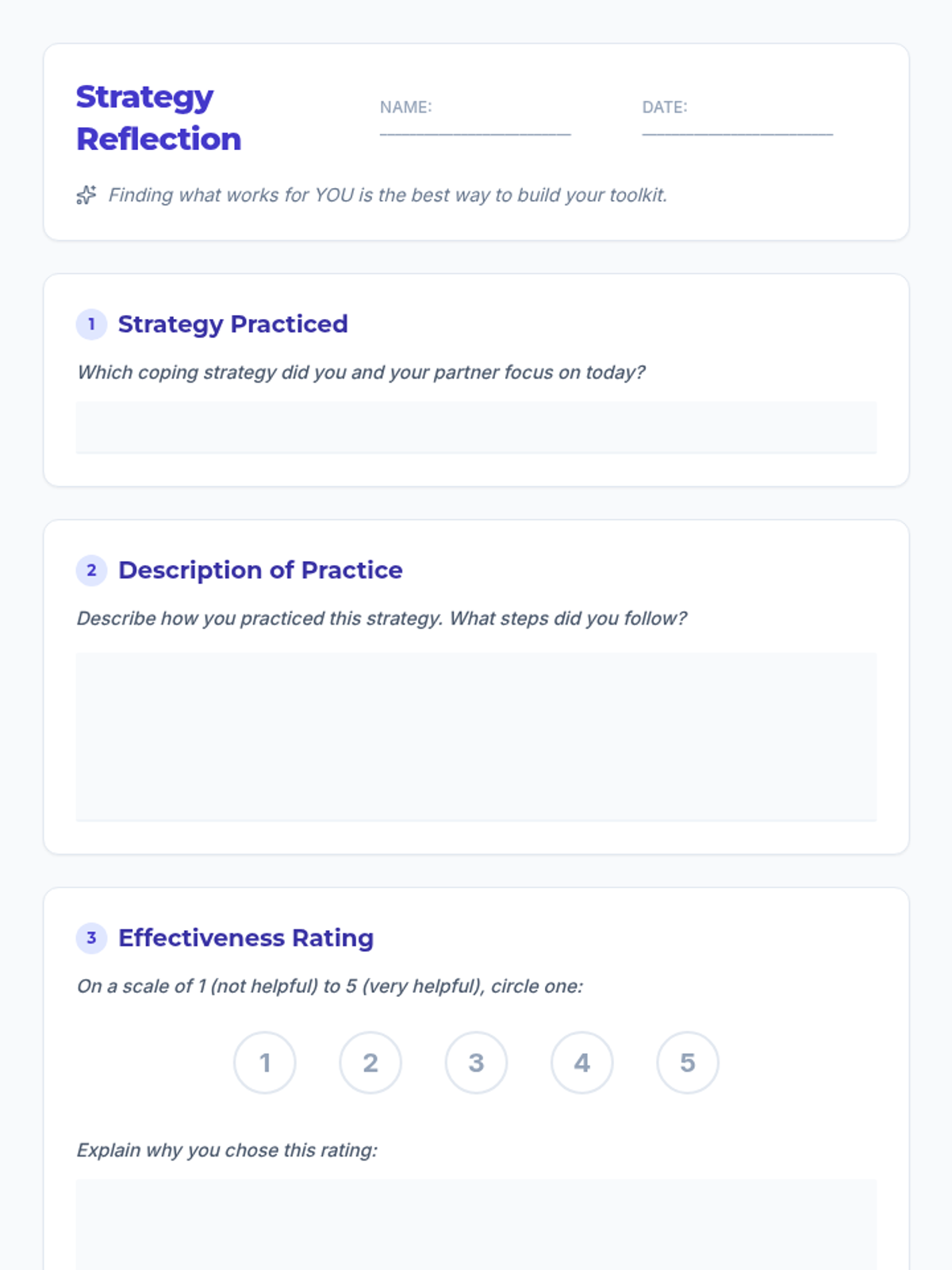
Task: Click the number 3 section badge
Action: (91, 938)
